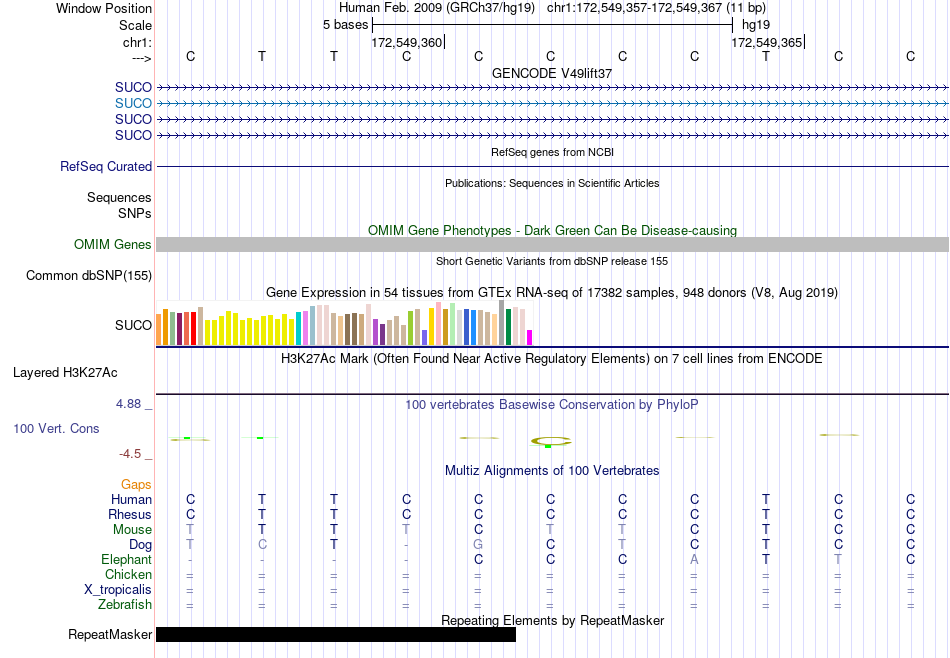Select the Dog species row label
Viewport: 950px width, 658px height.
(x=141, y=545)
